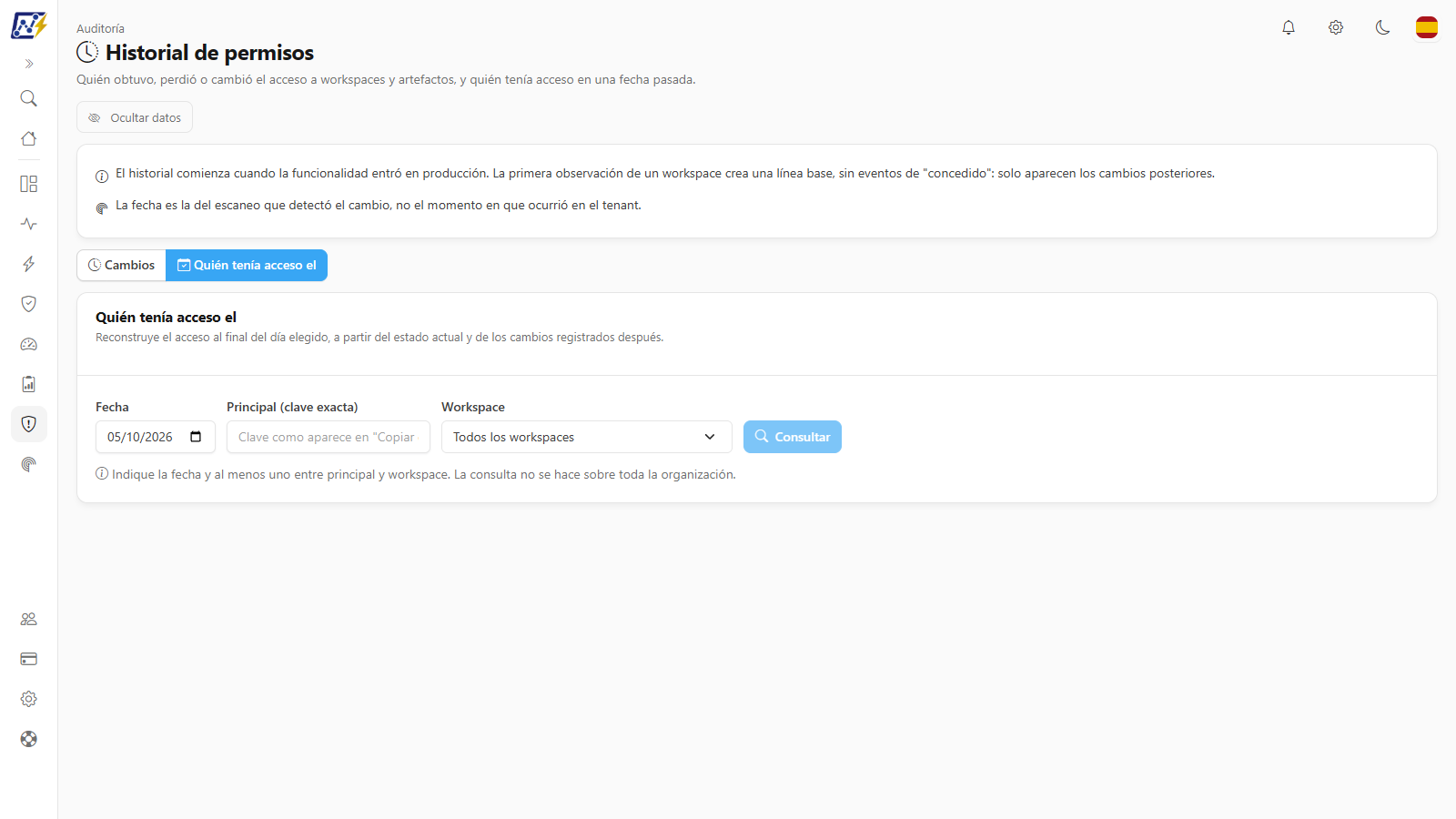Open the users icon in sidebar

pyautogui.click(x=29, y=619)
